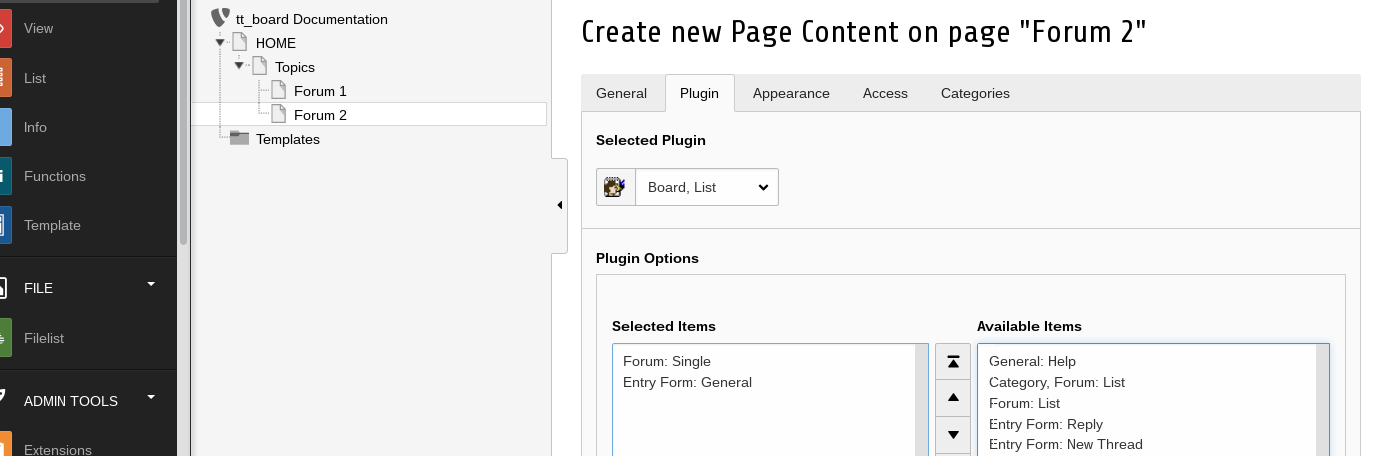Open the Filelist module icon
Viewport: 1377px width, 456px height.
click(x=5, y=338)
